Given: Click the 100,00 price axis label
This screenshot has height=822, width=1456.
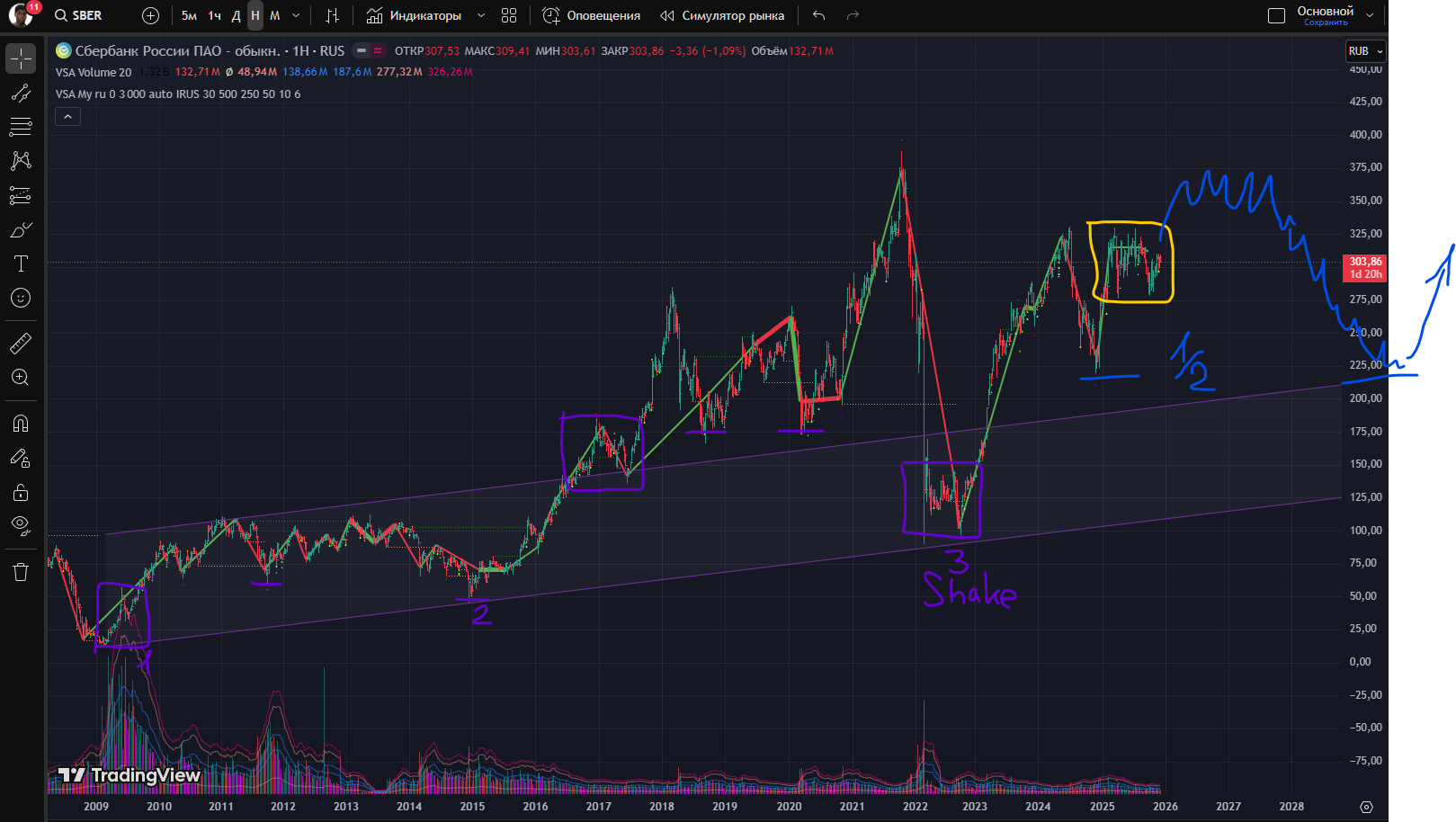Looking at the screenshot, I should 1365,531.
